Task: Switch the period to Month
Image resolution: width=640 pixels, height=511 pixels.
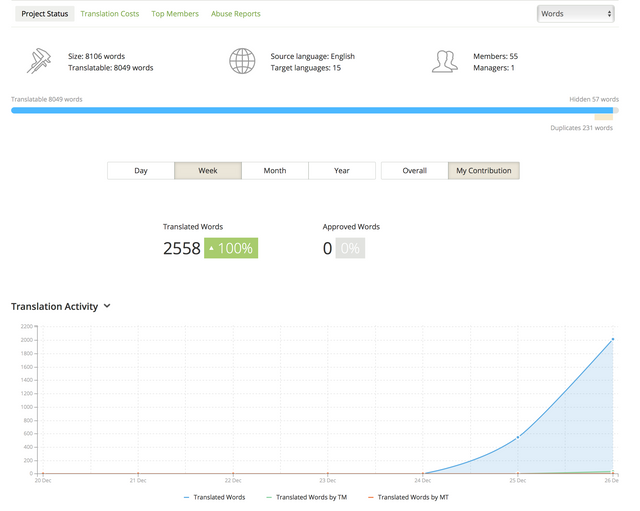Action: coord(275,171)
